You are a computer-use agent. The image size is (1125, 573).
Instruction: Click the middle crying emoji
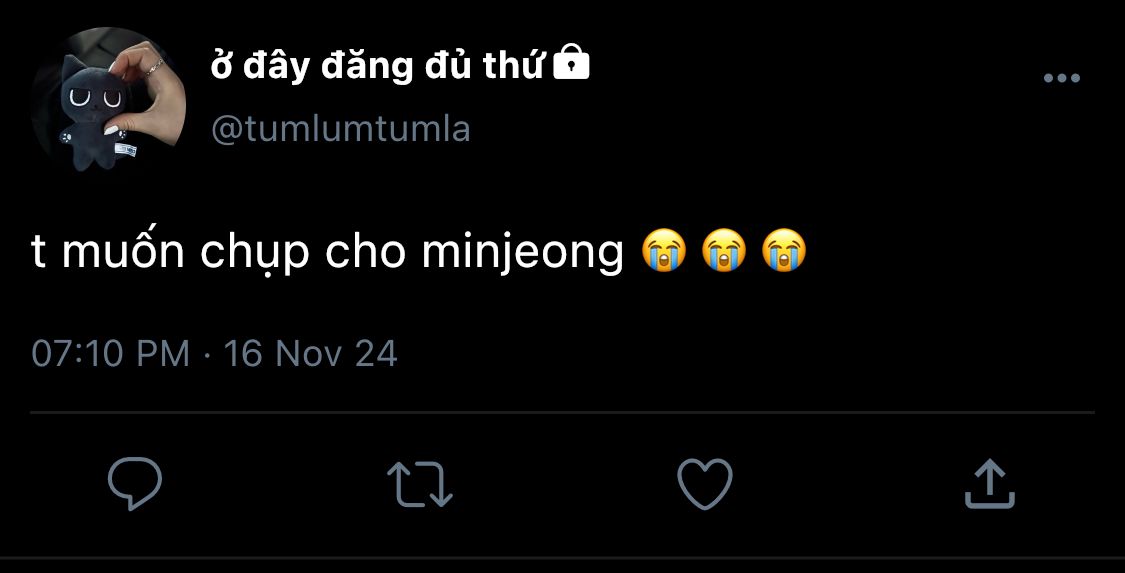click(724, 251)
